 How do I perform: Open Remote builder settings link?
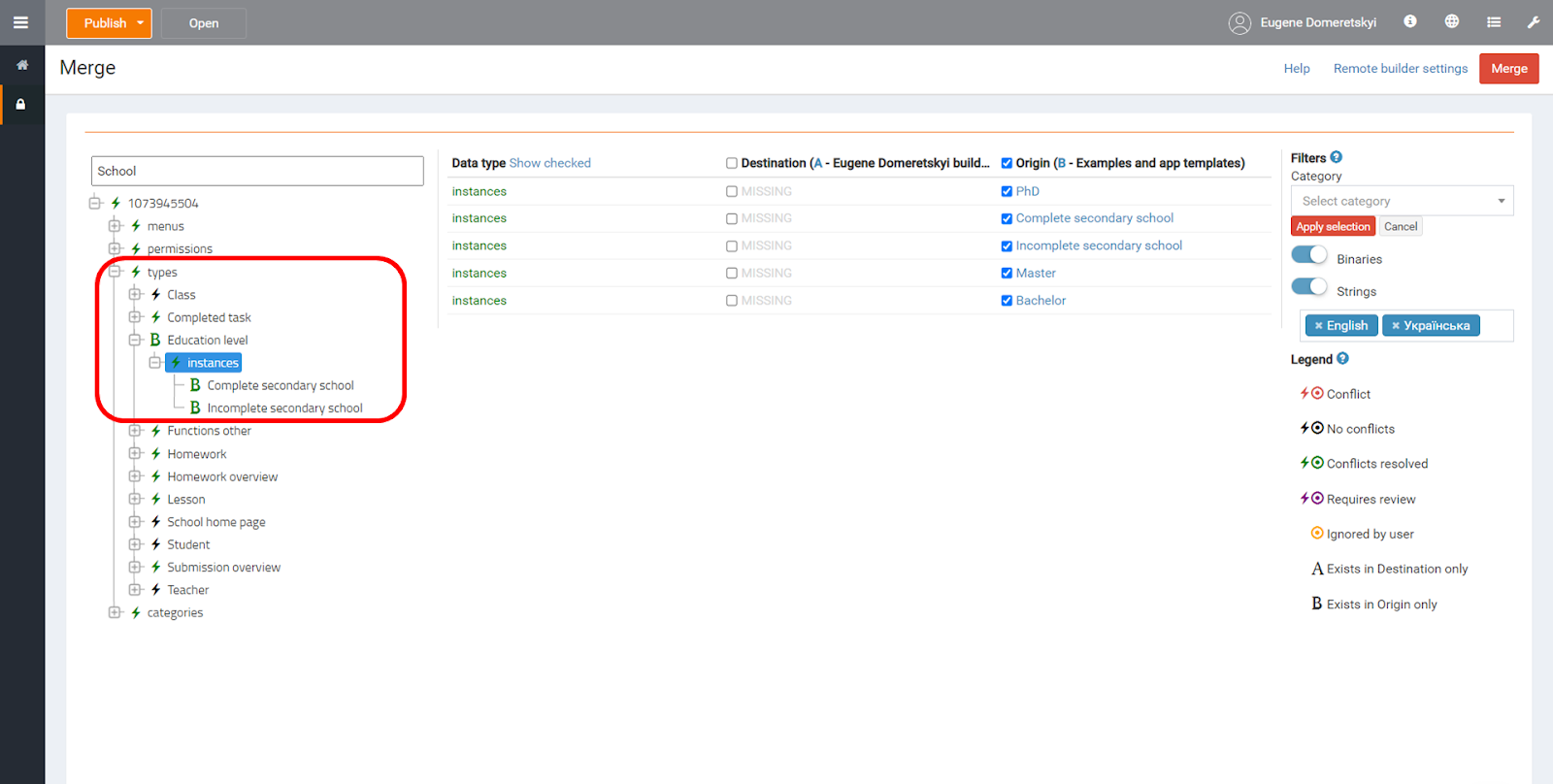[1401, 69]
